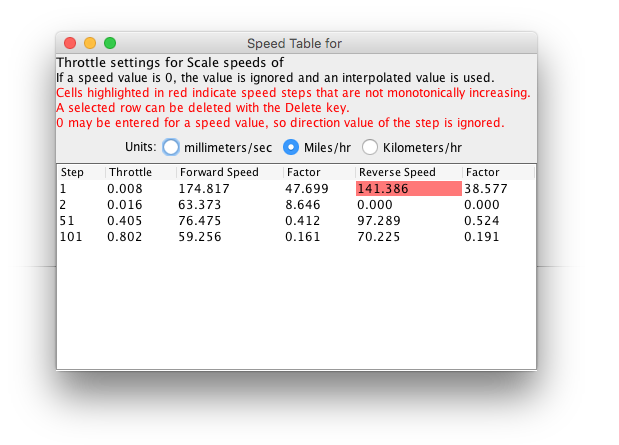Select forward speed cell 174.817
The width and height of the screenshot is (619, 445).
point(230,188)
